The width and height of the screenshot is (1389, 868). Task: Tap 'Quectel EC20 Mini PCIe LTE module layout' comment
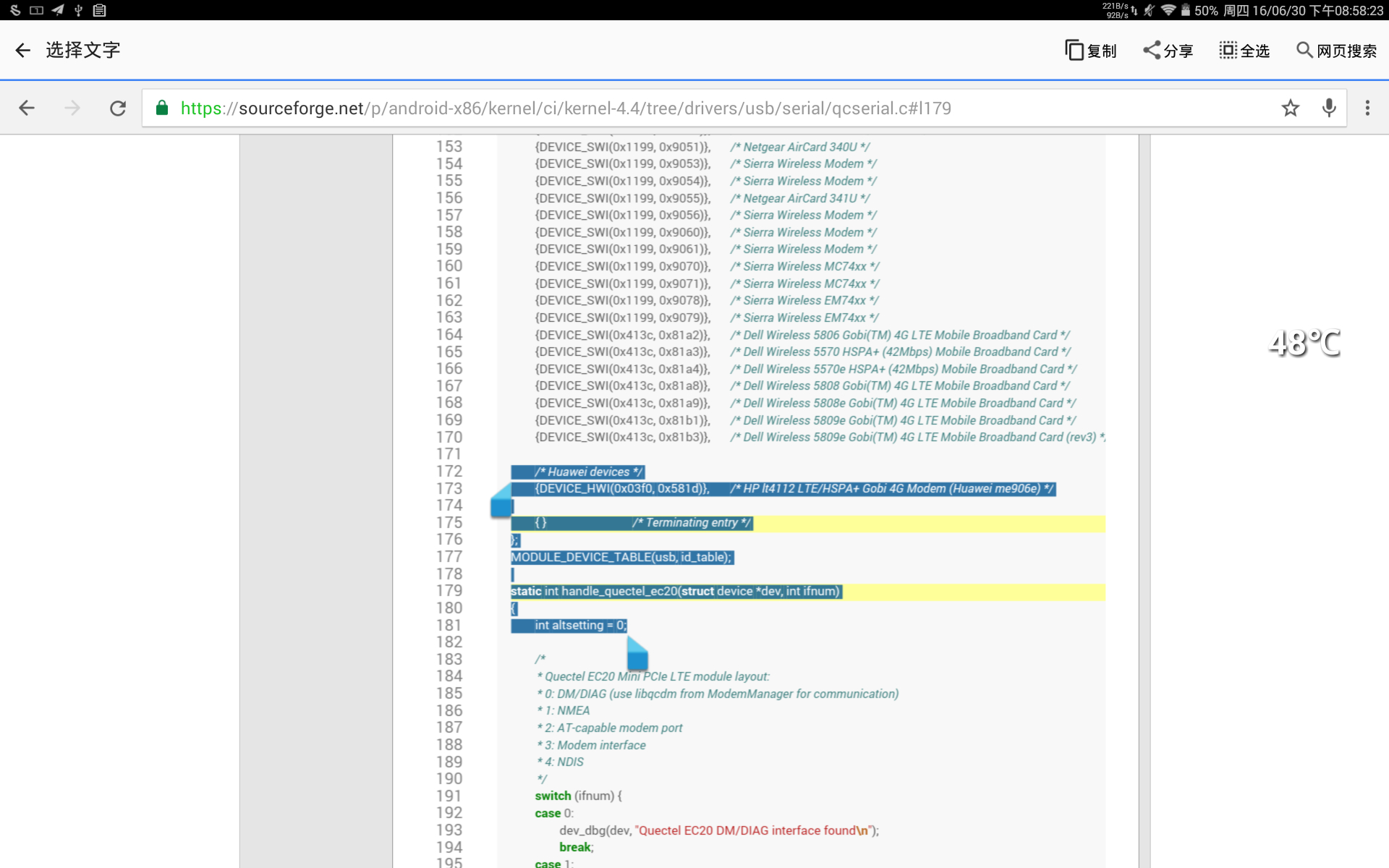pos(653,676)
